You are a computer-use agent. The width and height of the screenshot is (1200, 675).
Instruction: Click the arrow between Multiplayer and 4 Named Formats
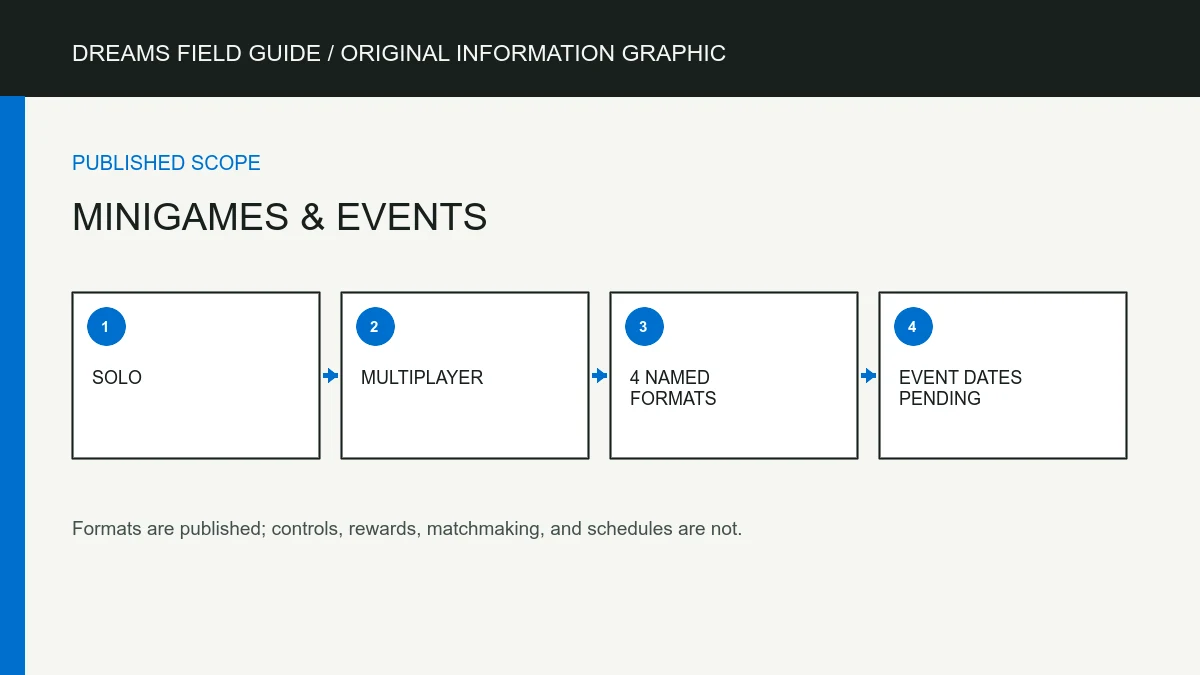pos(599,376)
